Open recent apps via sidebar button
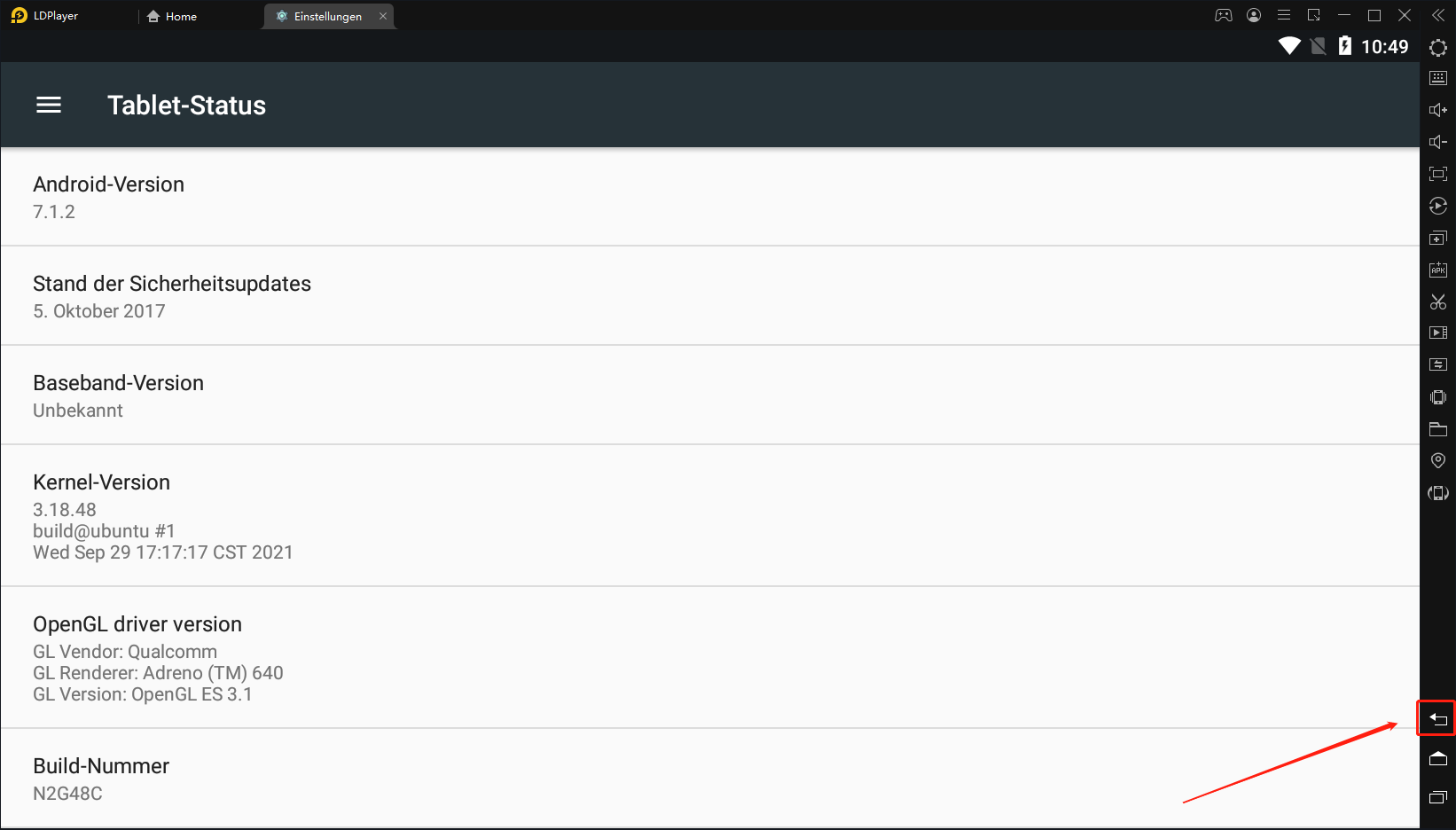 point(1438,797)
